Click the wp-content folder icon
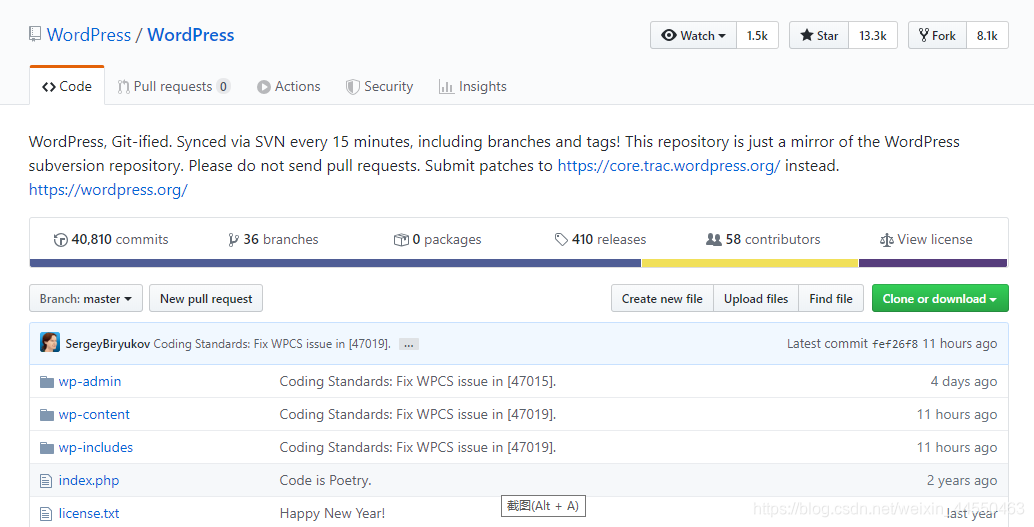Image resolution: width=1034 pixels, height=527 pixels. [x=47, y=415]
